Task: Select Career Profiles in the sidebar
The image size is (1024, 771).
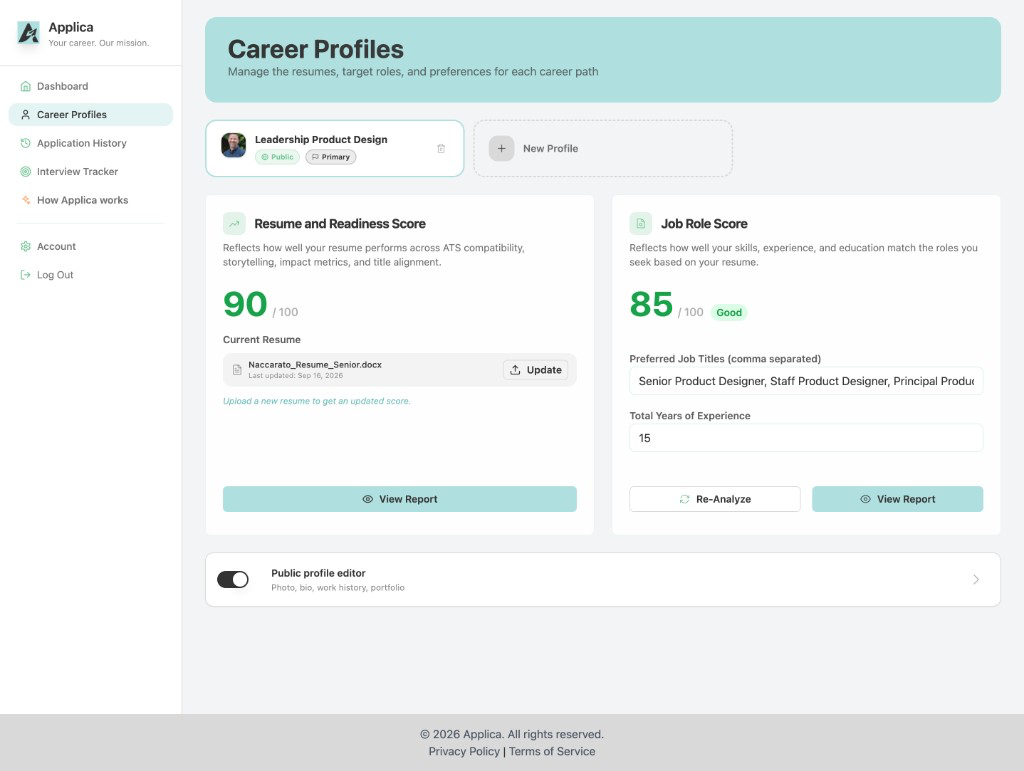Action: coord(91,114)
